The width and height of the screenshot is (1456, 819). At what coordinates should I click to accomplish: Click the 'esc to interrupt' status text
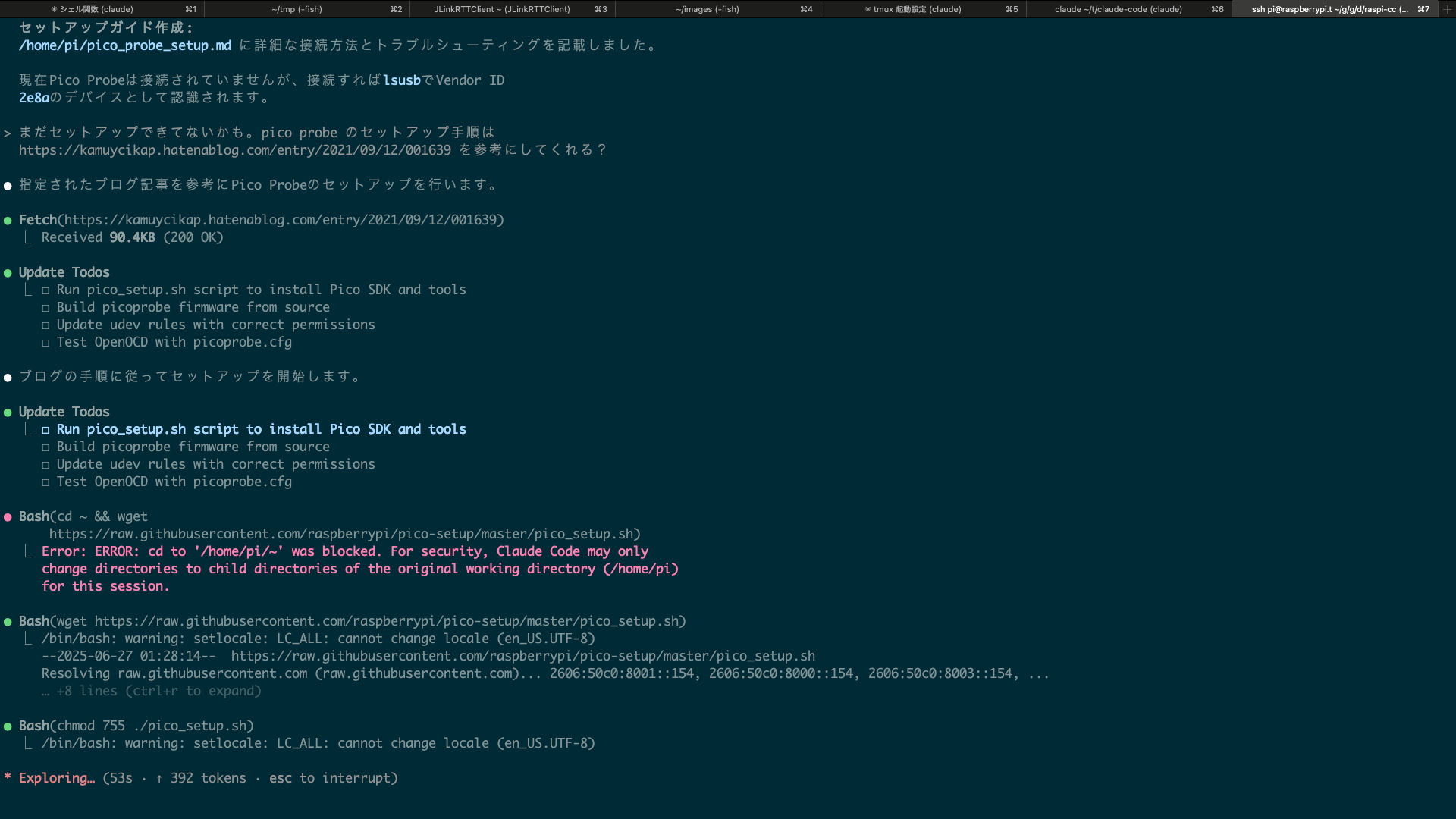click(x=330, y=778)
